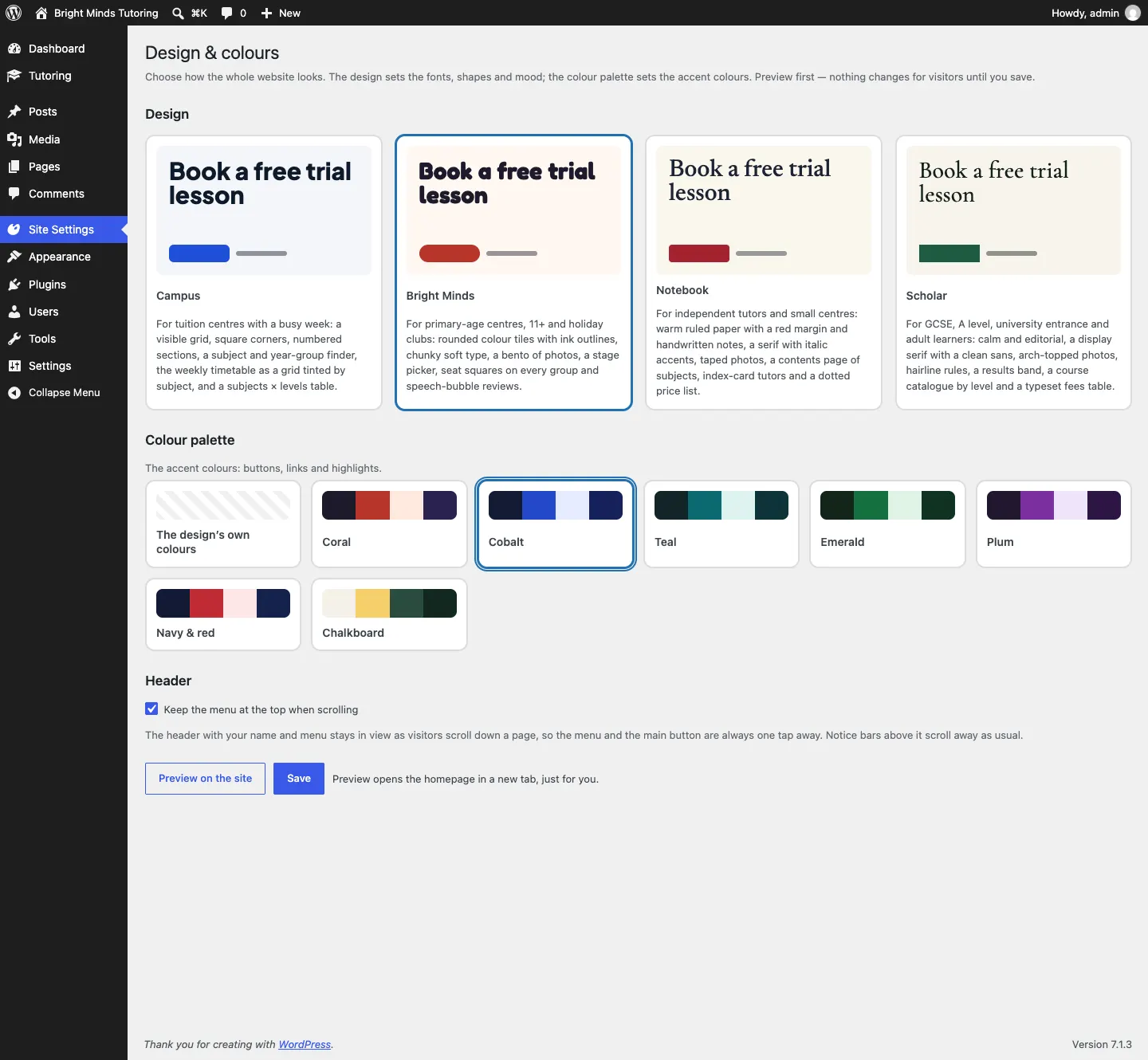The width and height of the screenshot is (1148, 1060).
Task: Open Appearance in the sidebar
Action: coord(64,257)
